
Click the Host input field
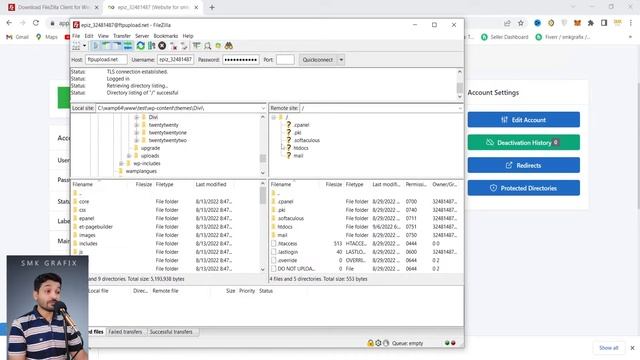pyautogui.click(x=106, y=60)
